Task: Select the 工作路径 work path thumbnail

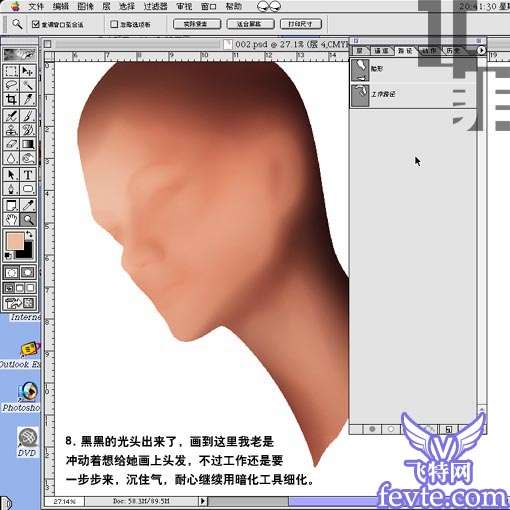Action: [360, 96]
